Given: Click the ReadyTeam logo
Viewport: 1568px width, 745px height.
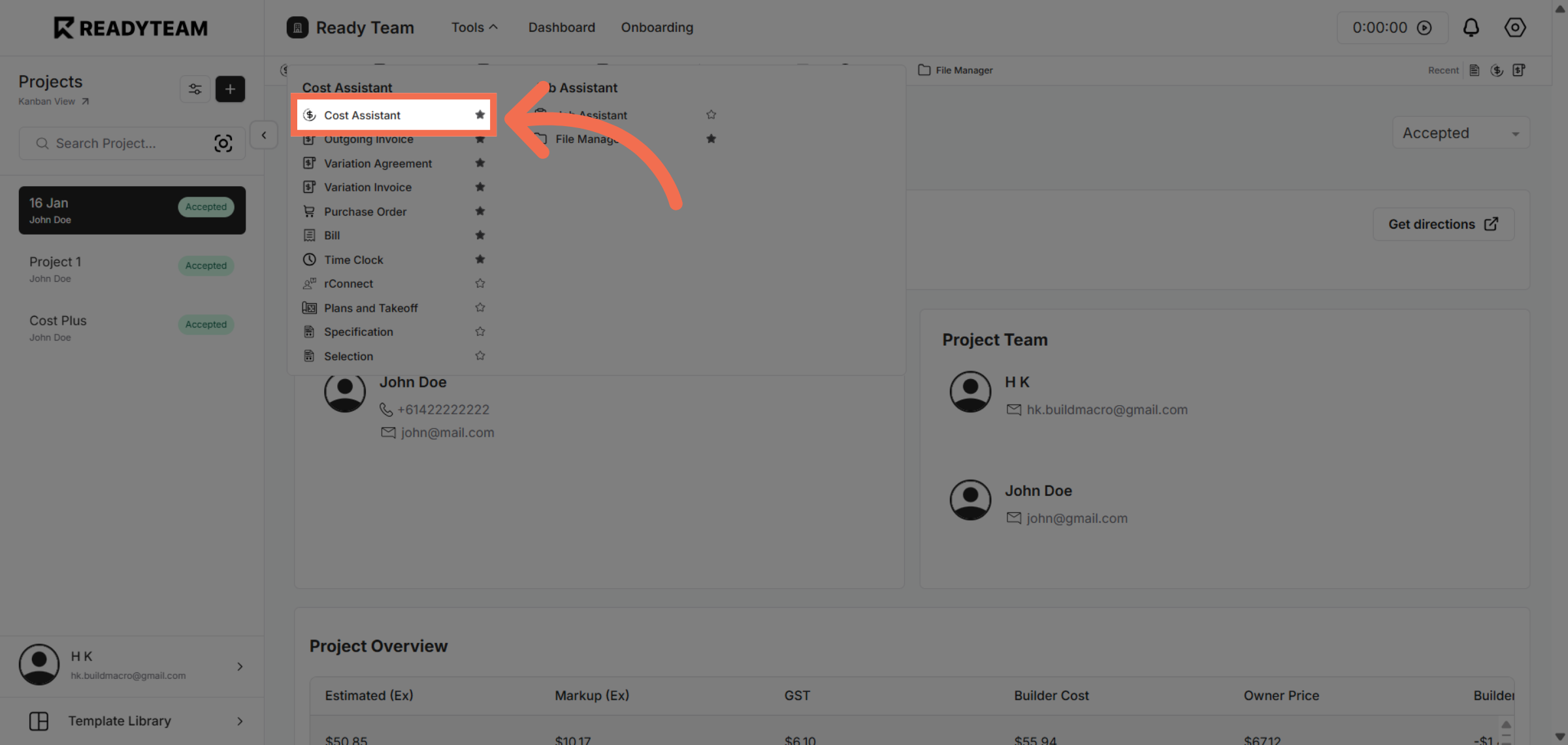Looking at the screenshot, I should pos(130,27).
